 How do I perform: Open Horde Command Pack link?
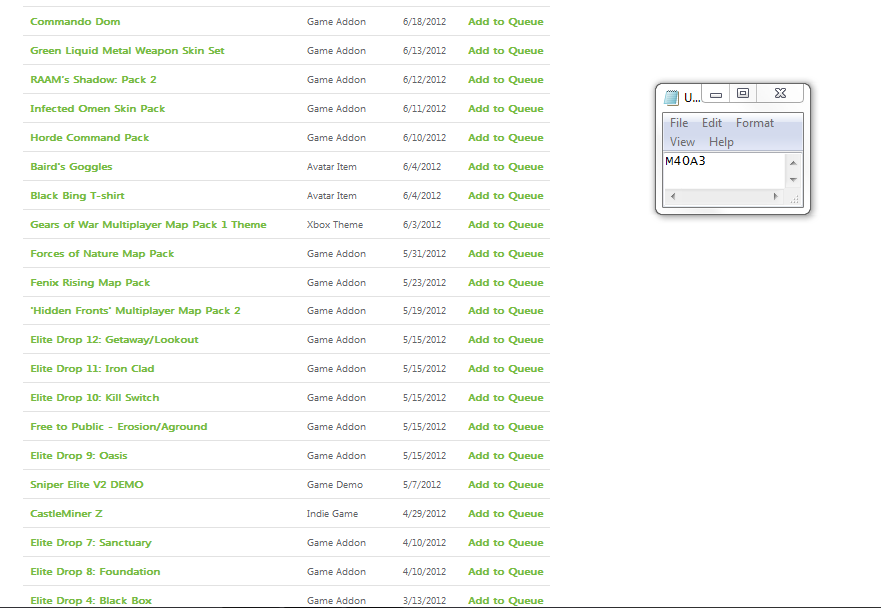point(89,138)
